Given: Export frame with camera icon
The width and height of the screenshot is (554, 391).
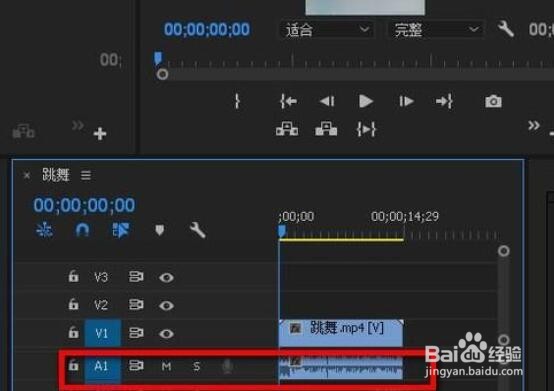Looking at the screenshot, I should [493, 102].
